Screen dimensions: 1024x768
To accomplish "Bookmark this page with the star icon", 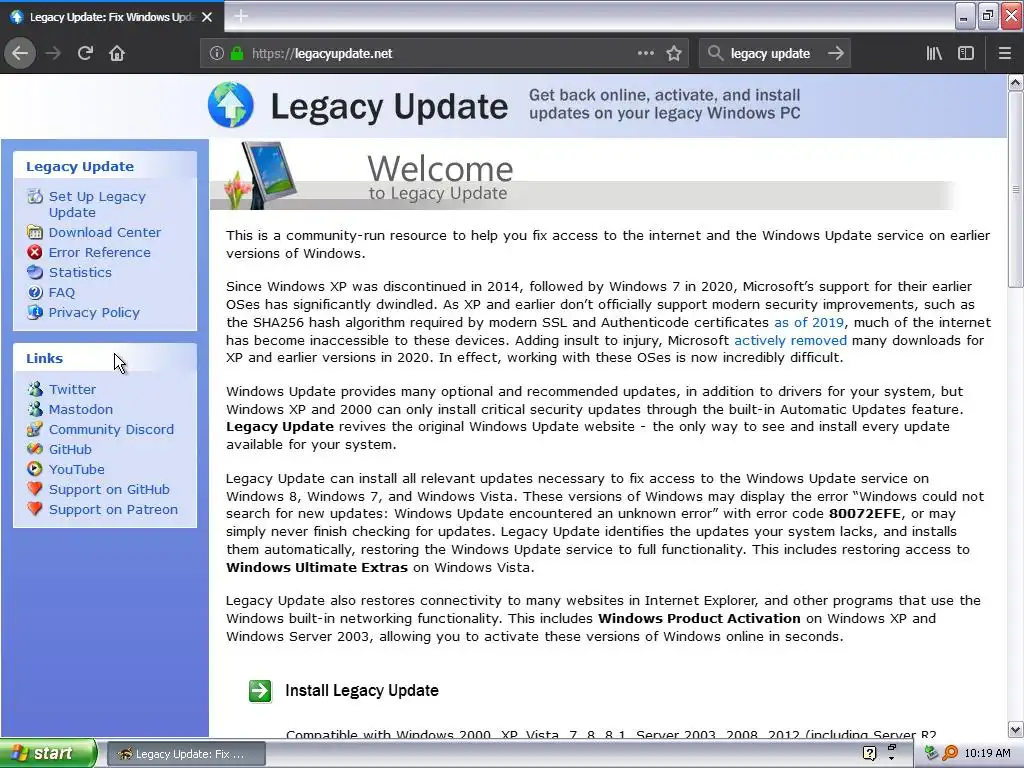I will coord(674,53).
